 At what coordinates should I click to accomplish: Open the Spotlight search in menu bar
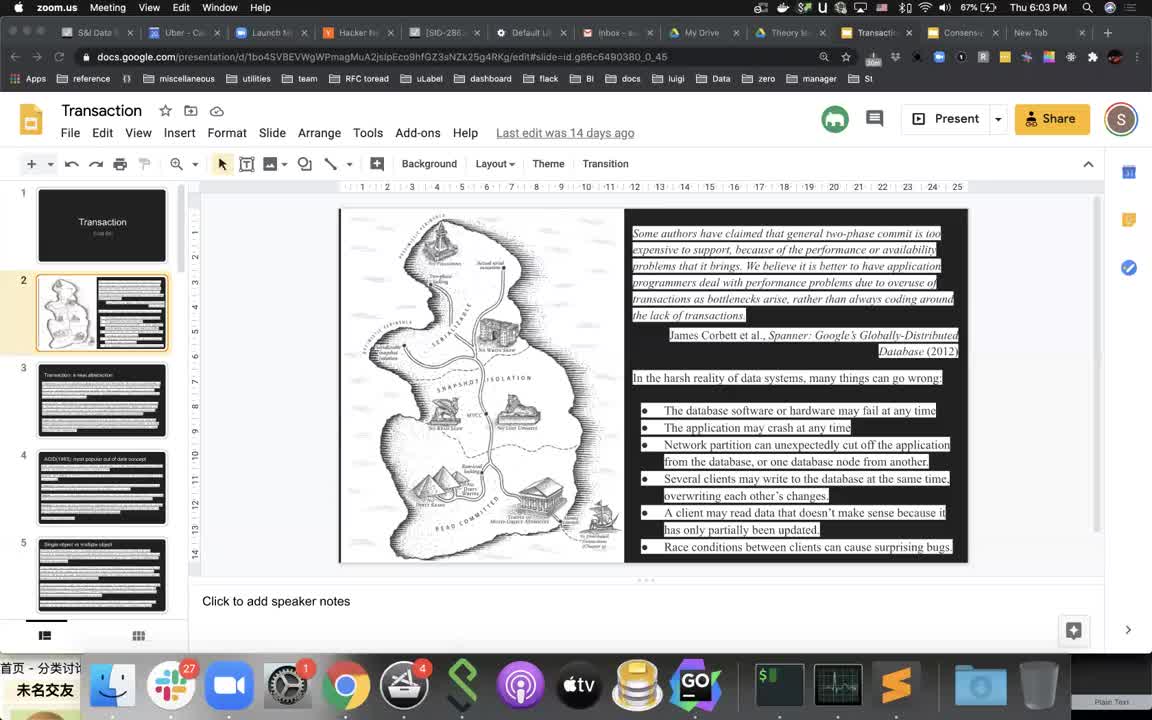1087,7
